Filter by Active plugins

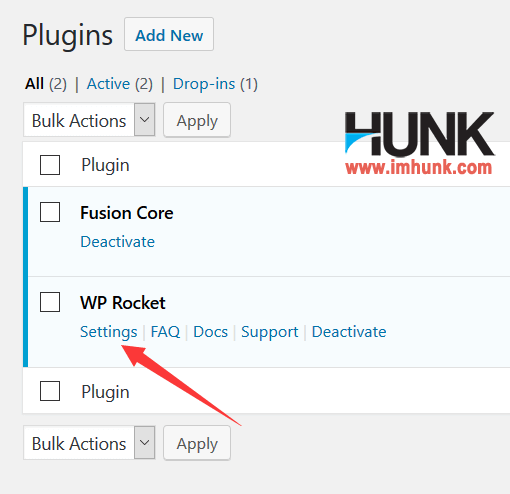120,84
